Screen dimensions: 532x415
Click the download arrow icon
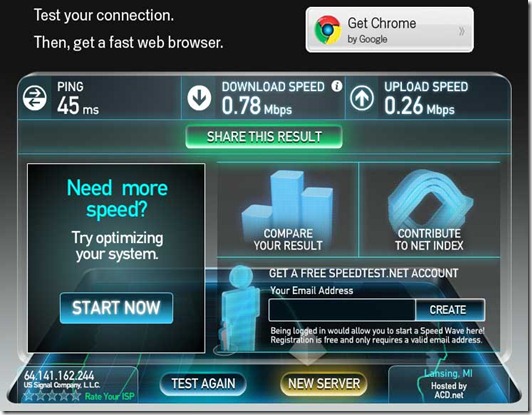coord(199,98)
